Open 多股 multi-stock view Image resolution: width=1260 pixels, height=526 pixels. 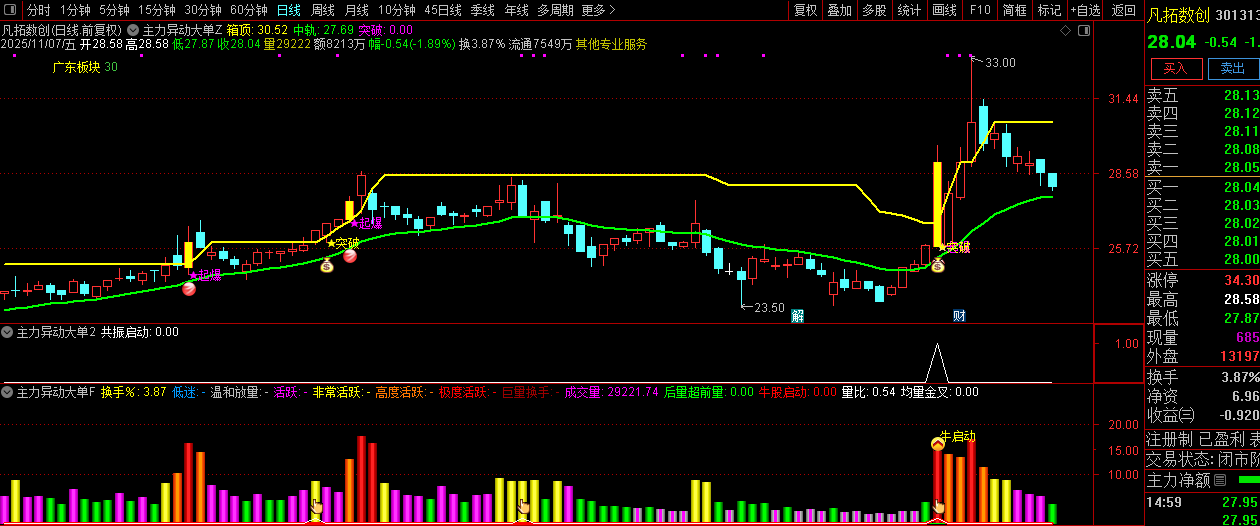coord(874,10)
